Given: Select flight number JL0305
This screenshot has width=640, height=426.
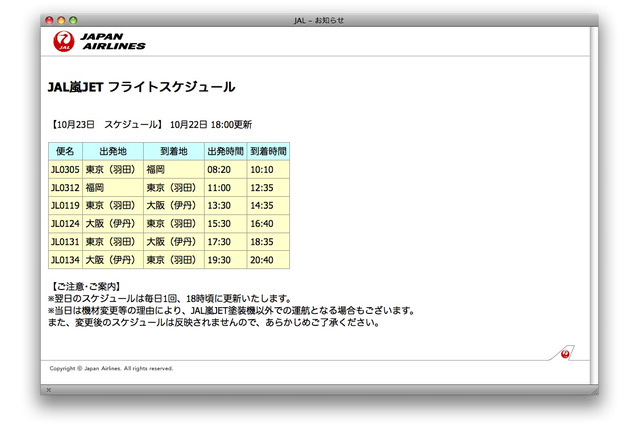Looking at the screenshot, I should click(x=65, y=170).
